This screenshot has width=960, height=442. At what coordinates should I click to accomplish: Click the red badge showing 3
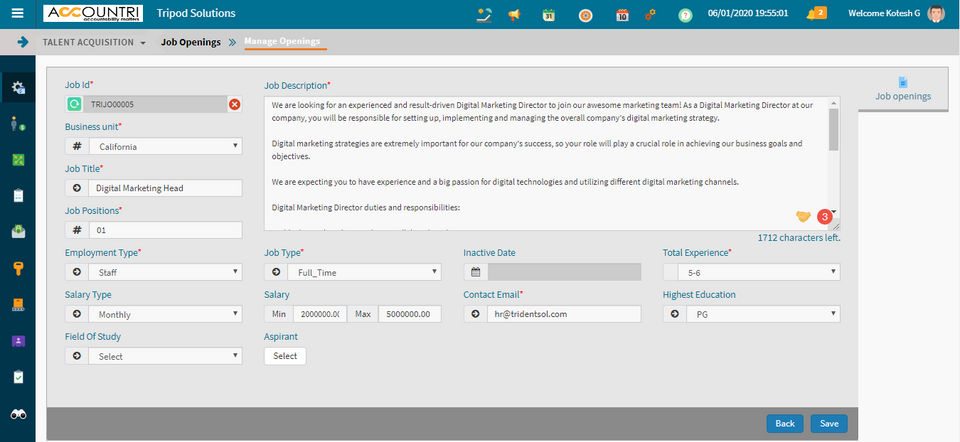pyautogui.click(x=825, y=216)
